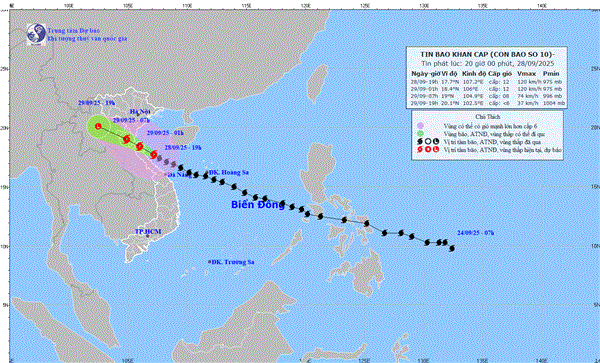Select the black L low-pressure symbol in the legend
Viewport: 600px width, 363px height.
(x=436, y=142)
